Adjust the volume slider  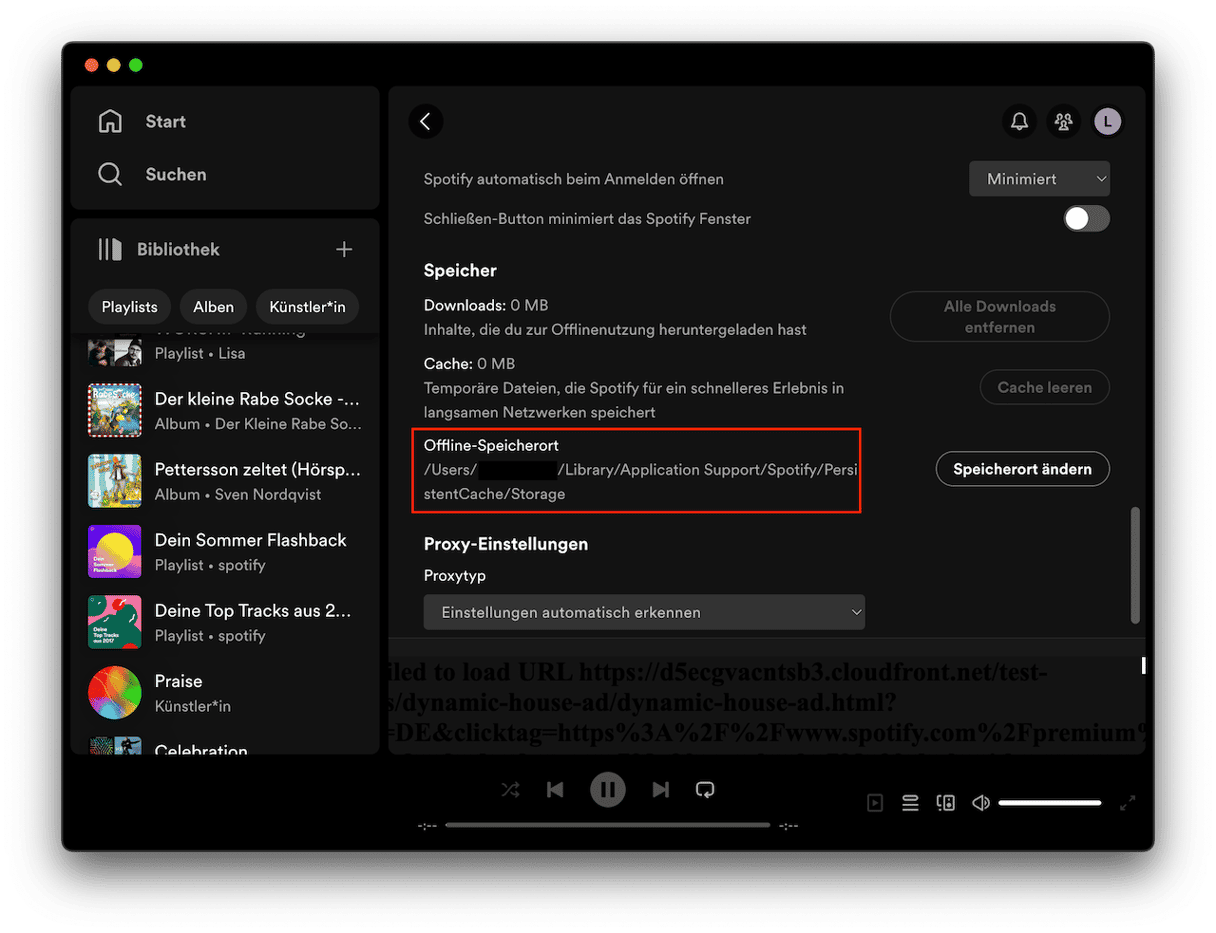(1049, 802)
